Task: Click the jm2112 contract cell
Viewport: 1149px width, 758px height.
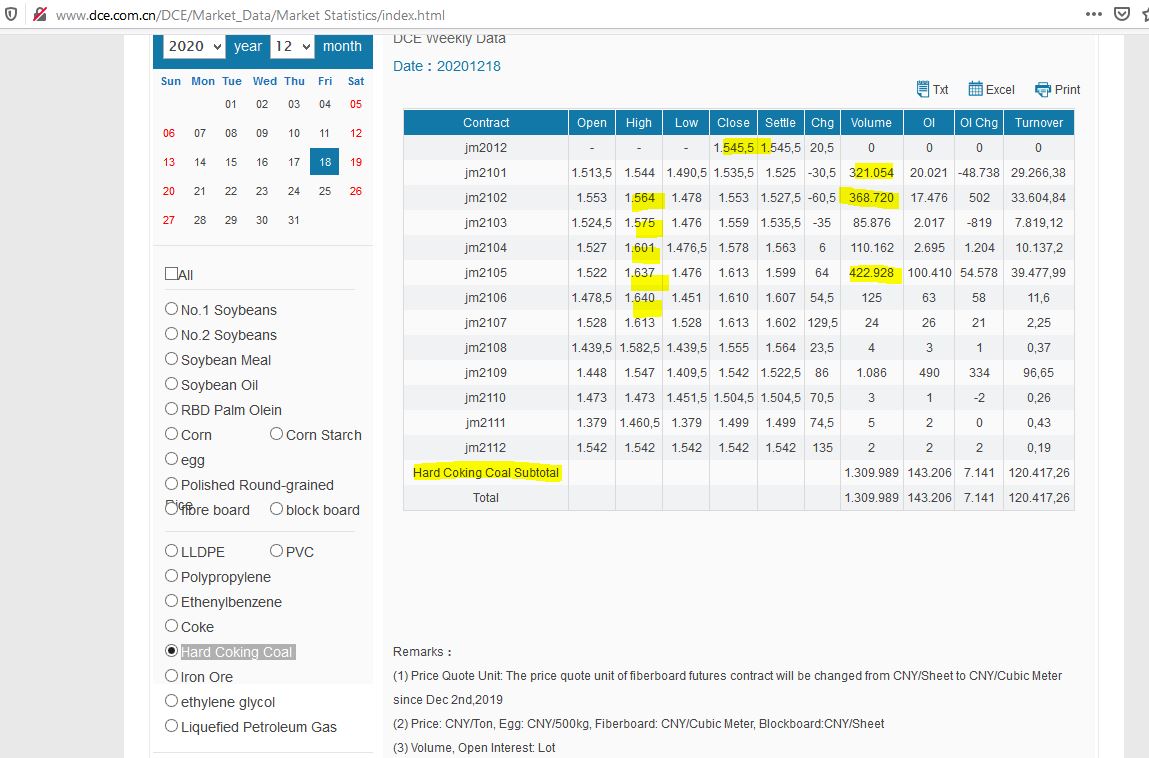Action: [486, 447]
